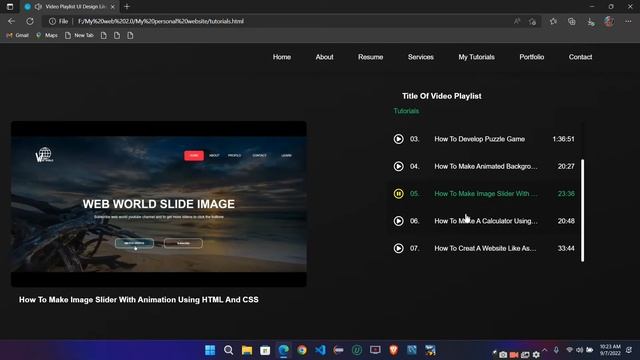Open Brave browser from taskbar
The width and height of the screenshot is (640, 360).
tap(393, 350)
